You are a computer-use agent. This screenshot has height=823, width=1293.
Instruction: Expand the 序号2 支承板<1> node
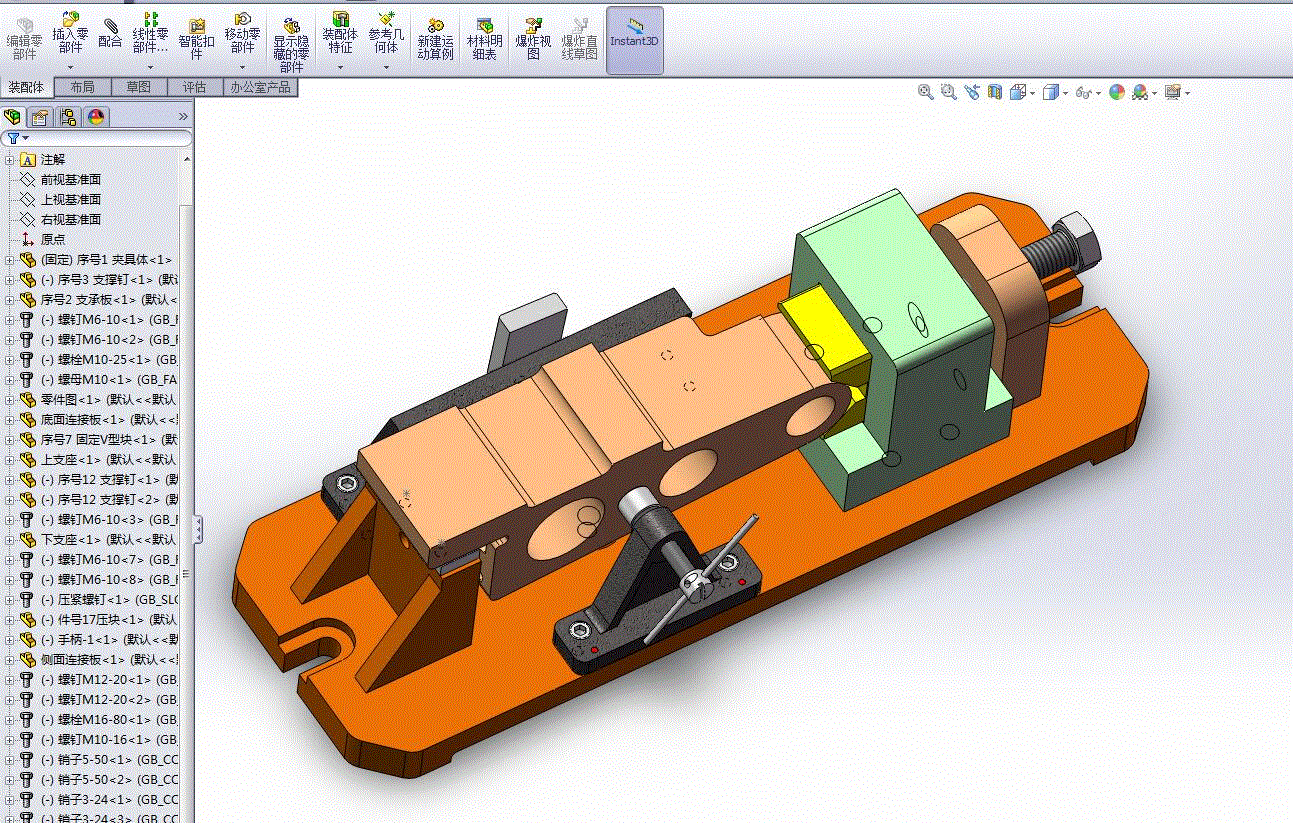coord(9,299)
